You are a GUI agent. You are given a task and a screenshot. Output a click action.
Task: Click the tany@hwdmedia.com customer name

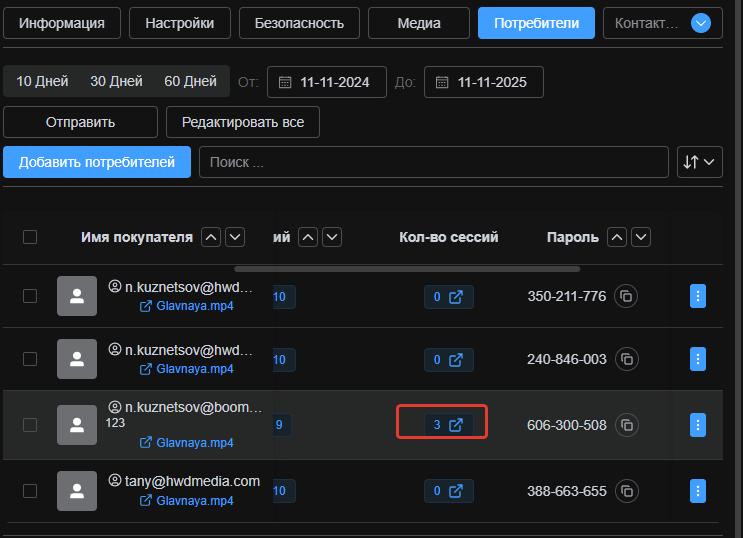point(192,481)
